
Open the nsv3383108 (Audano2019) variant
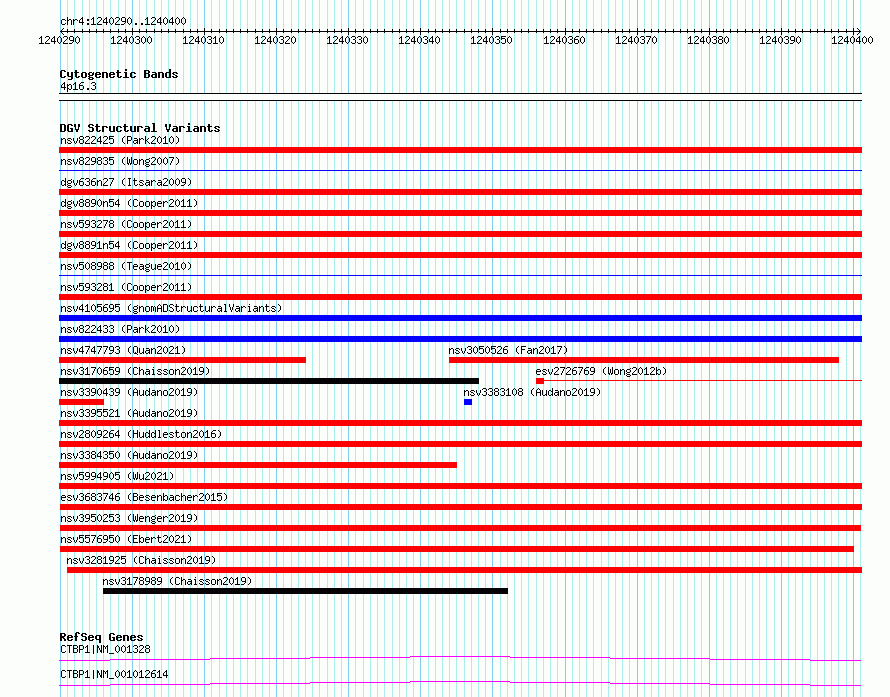click(x=532, y=392)
